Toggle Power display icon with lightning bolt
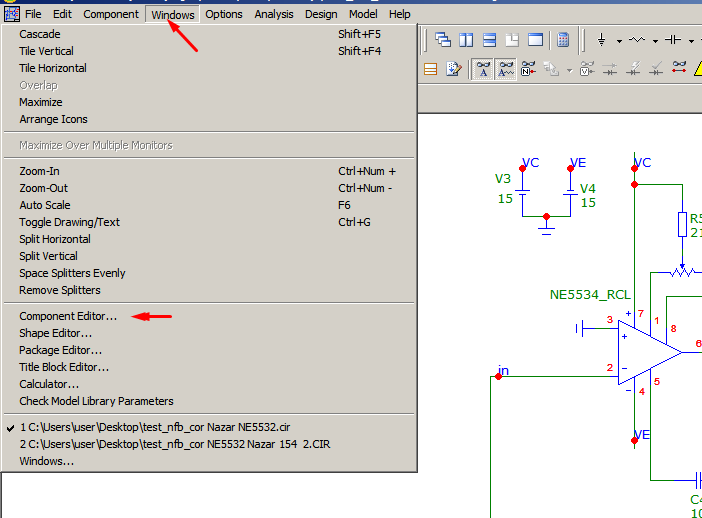Screen dimensions: 702x518 [633, 69]
